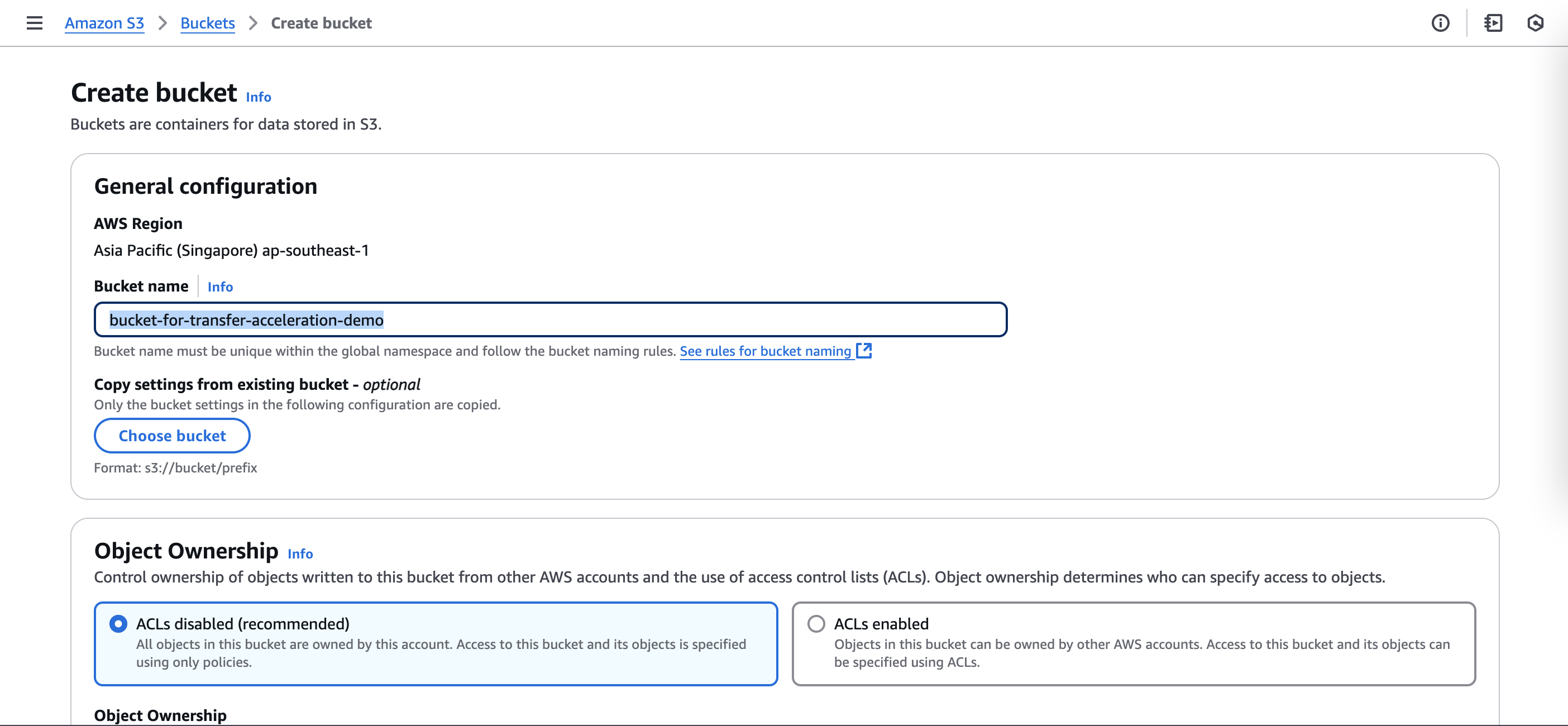Open the side navigation hamburger menu
The height and width of the screenshot is (726, 1568).
point(35,23)
